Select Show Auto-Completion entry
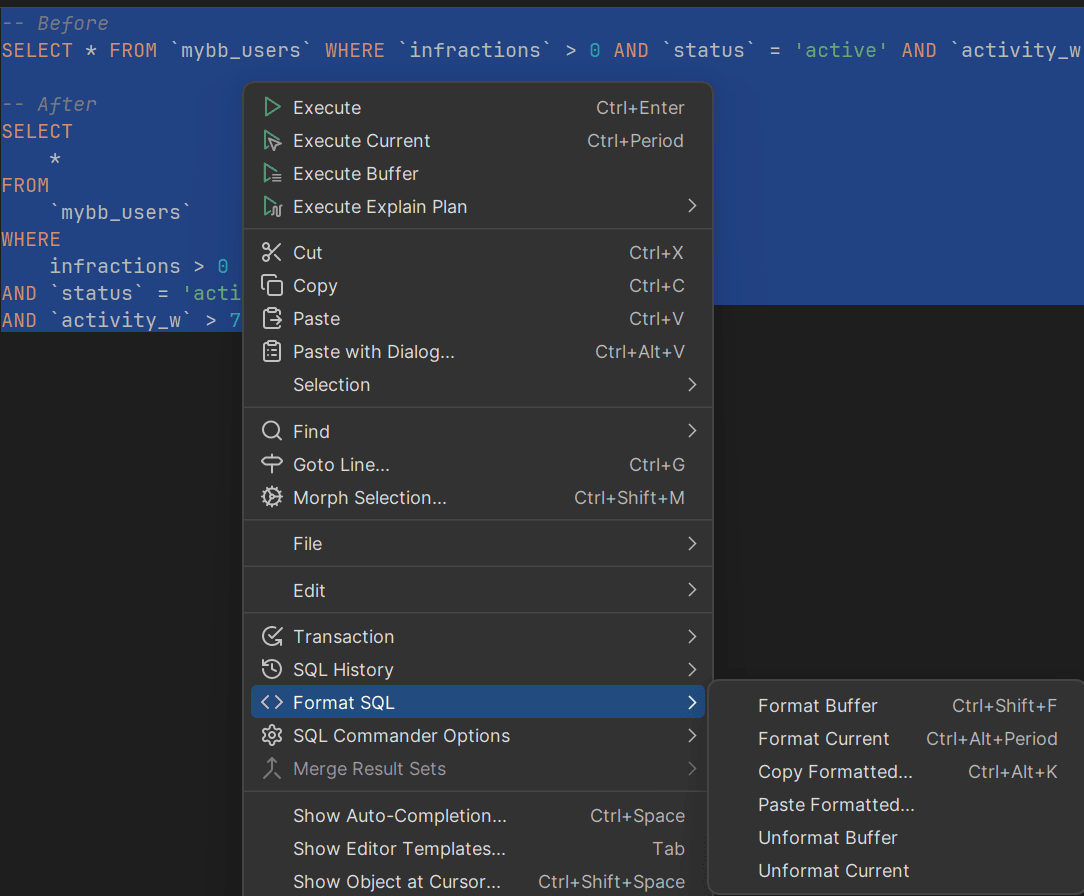This screenshot has width=1084, height=896. pyautogui.click(x=478, y=816)
